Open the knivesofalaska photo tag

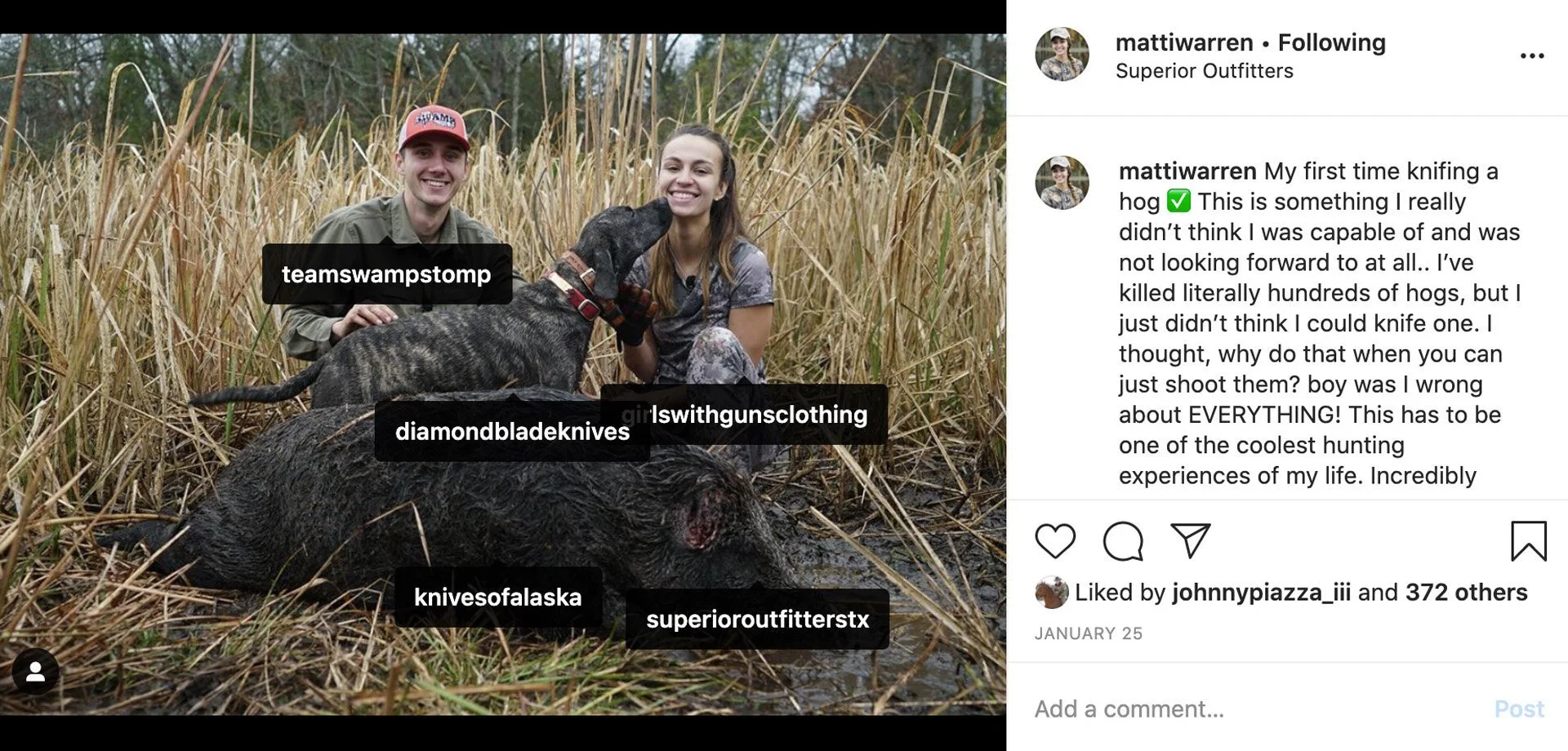click(497, 598)
